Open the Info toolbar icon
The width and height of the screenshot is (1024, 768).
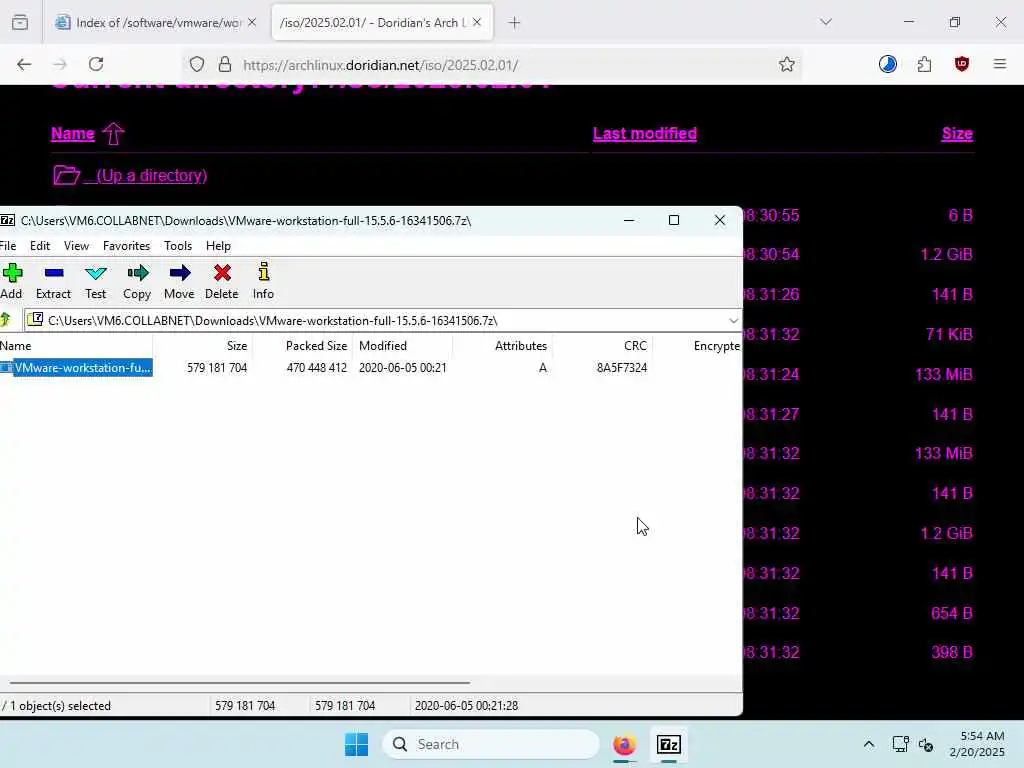[x=263, y=281]
